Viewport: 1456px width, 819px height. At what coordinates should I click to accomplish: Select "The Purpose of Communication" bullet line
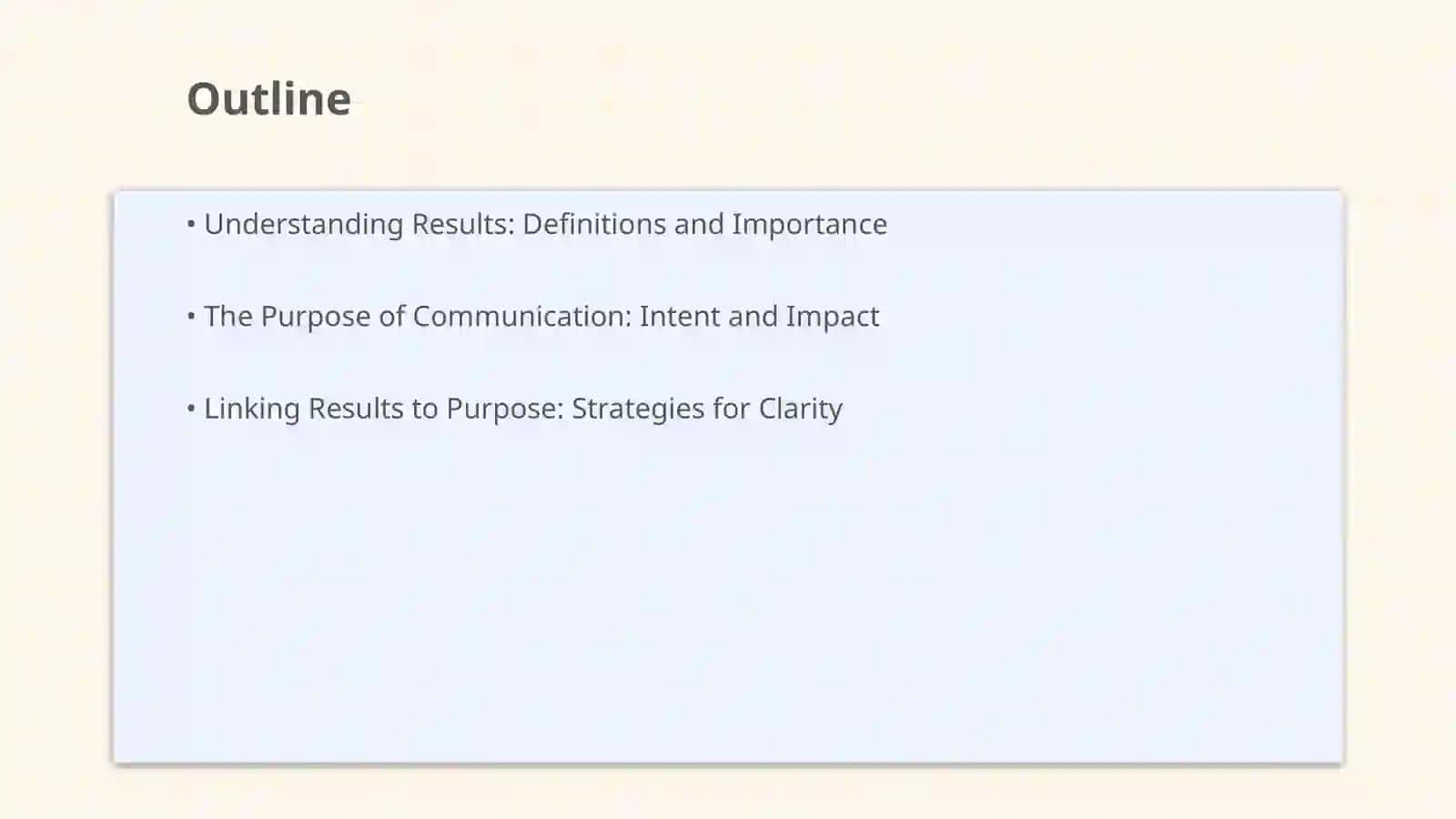coord(533,316)
